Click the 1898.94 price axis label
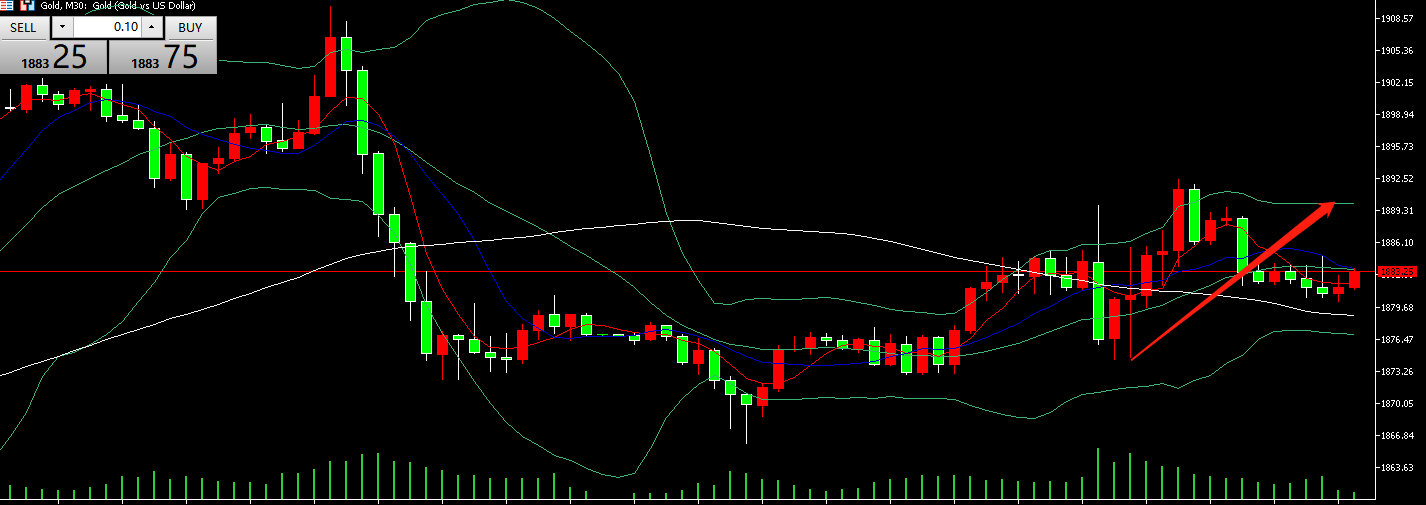This screenshot has height=505, width=1426. 1395,114
